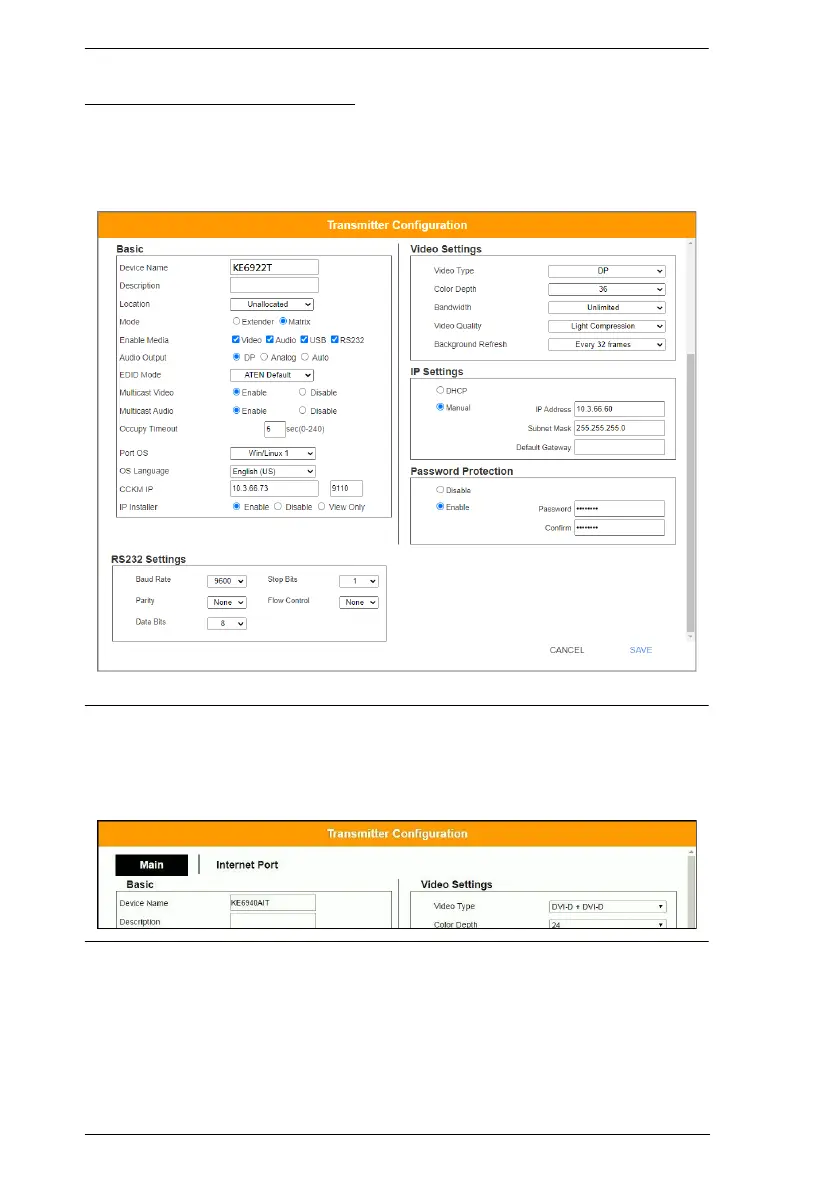
Task: Select the DHCP radio button
Action: point(440,390)
